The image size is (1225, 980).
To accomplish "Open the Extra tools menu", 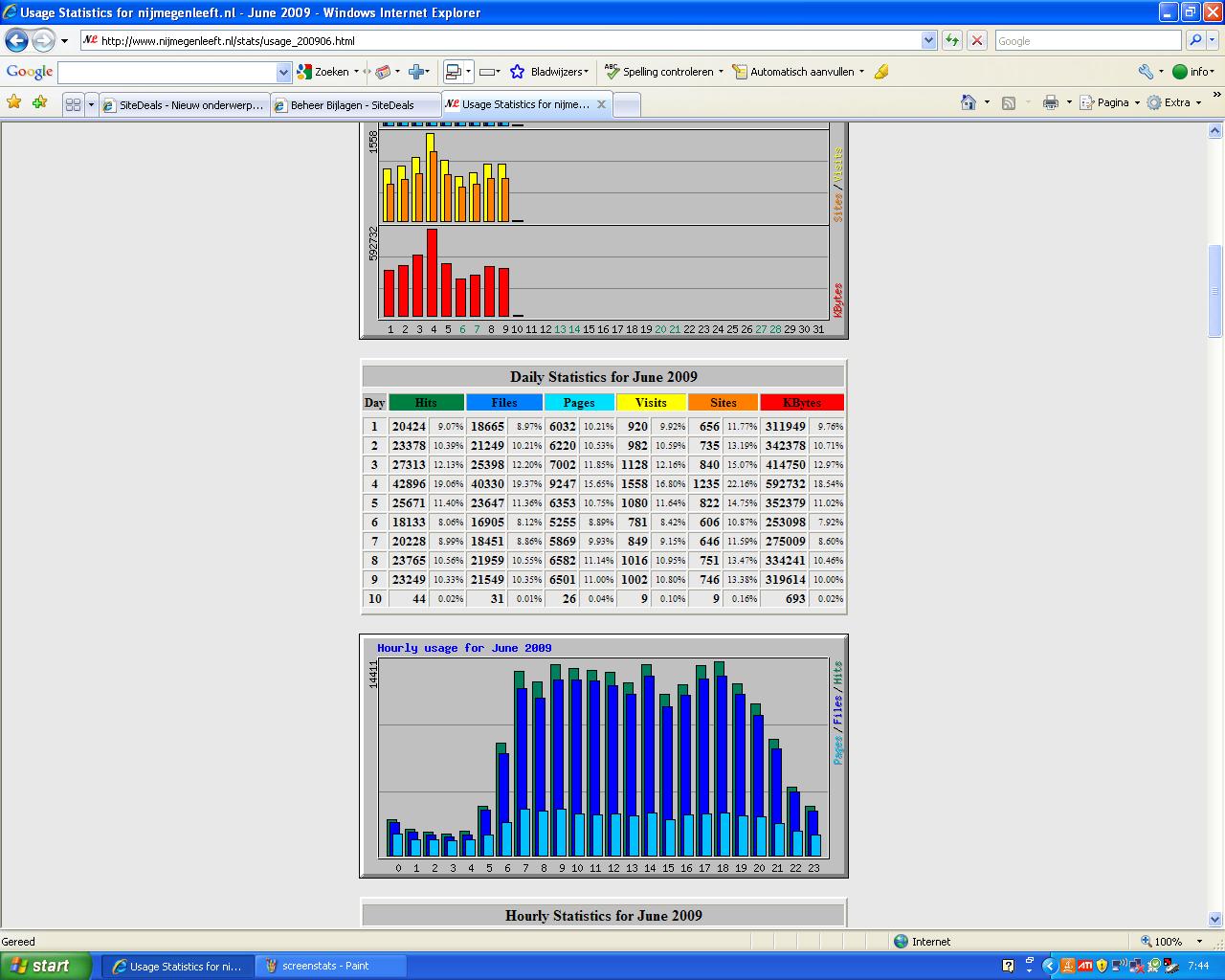I will coord(1174,102).
